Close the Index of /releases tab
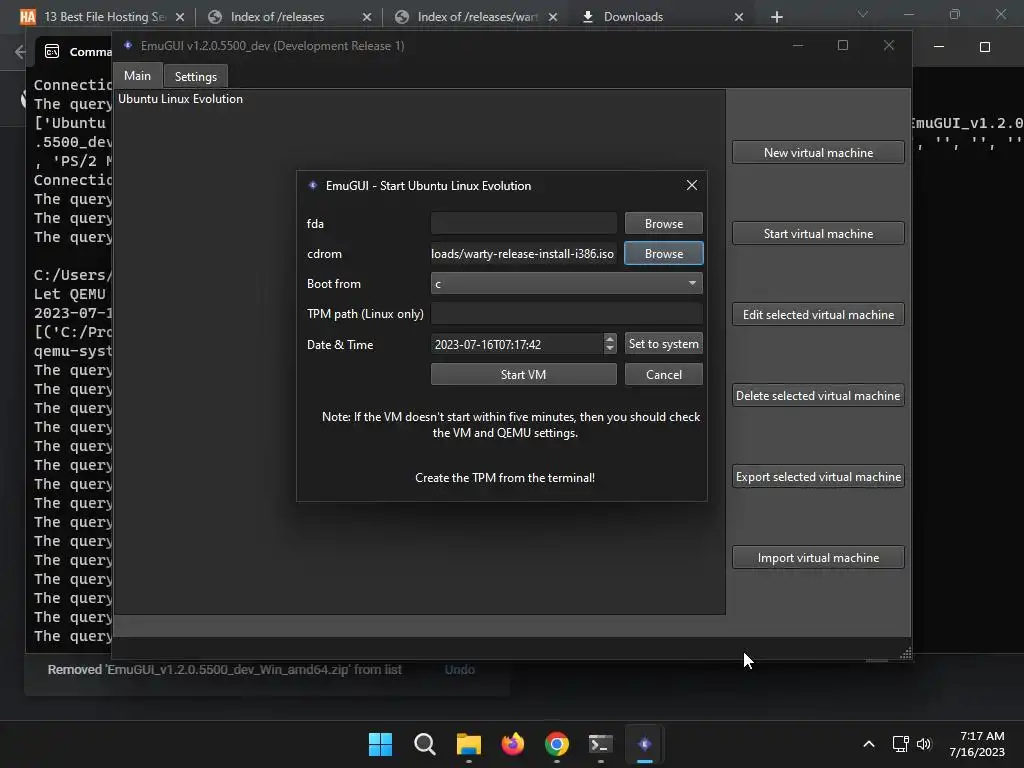This screenshot has width=1024, height=768. [x=367, y=17]
